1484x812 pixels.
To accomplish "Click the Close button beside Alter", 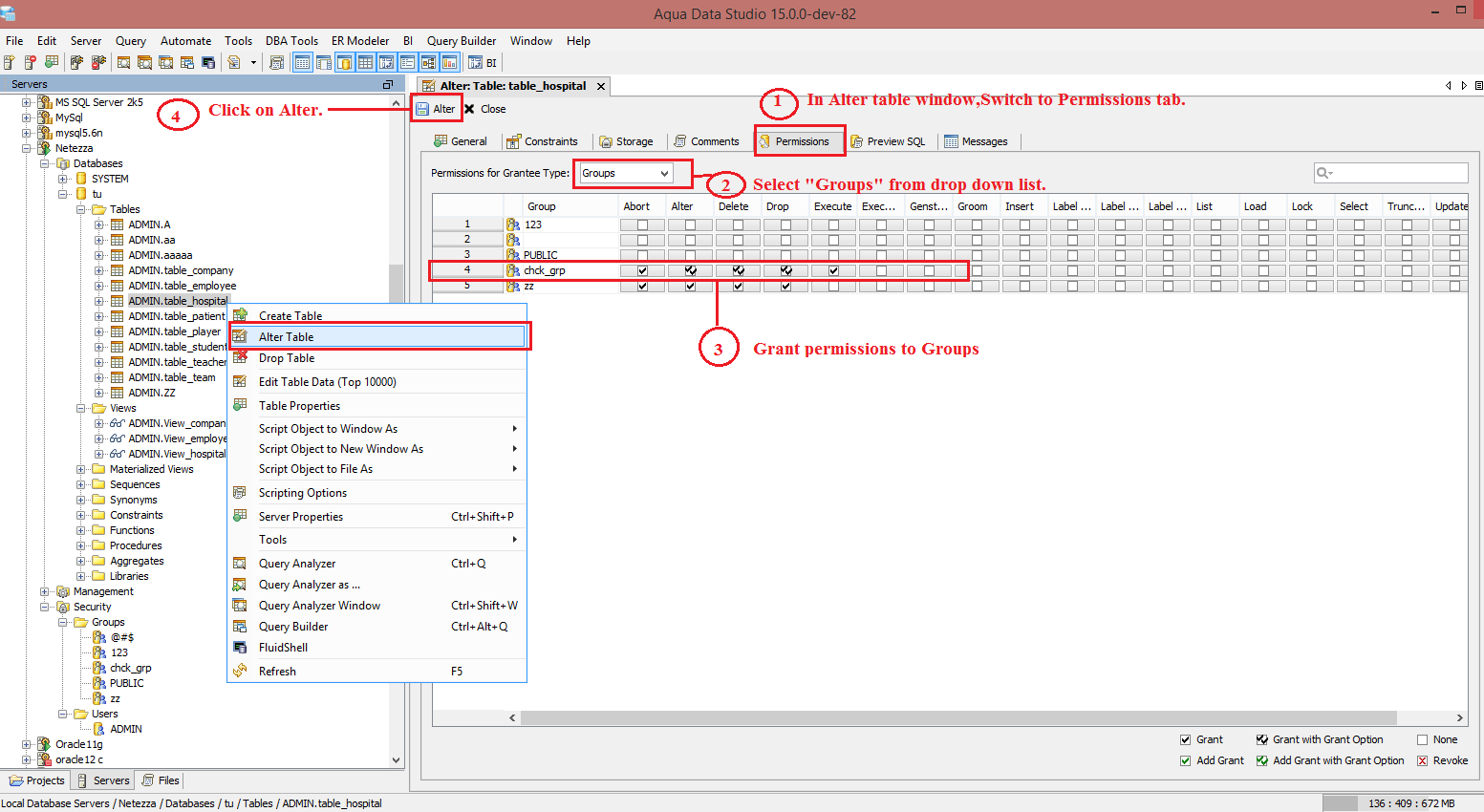I will click(x=485, y=109).
